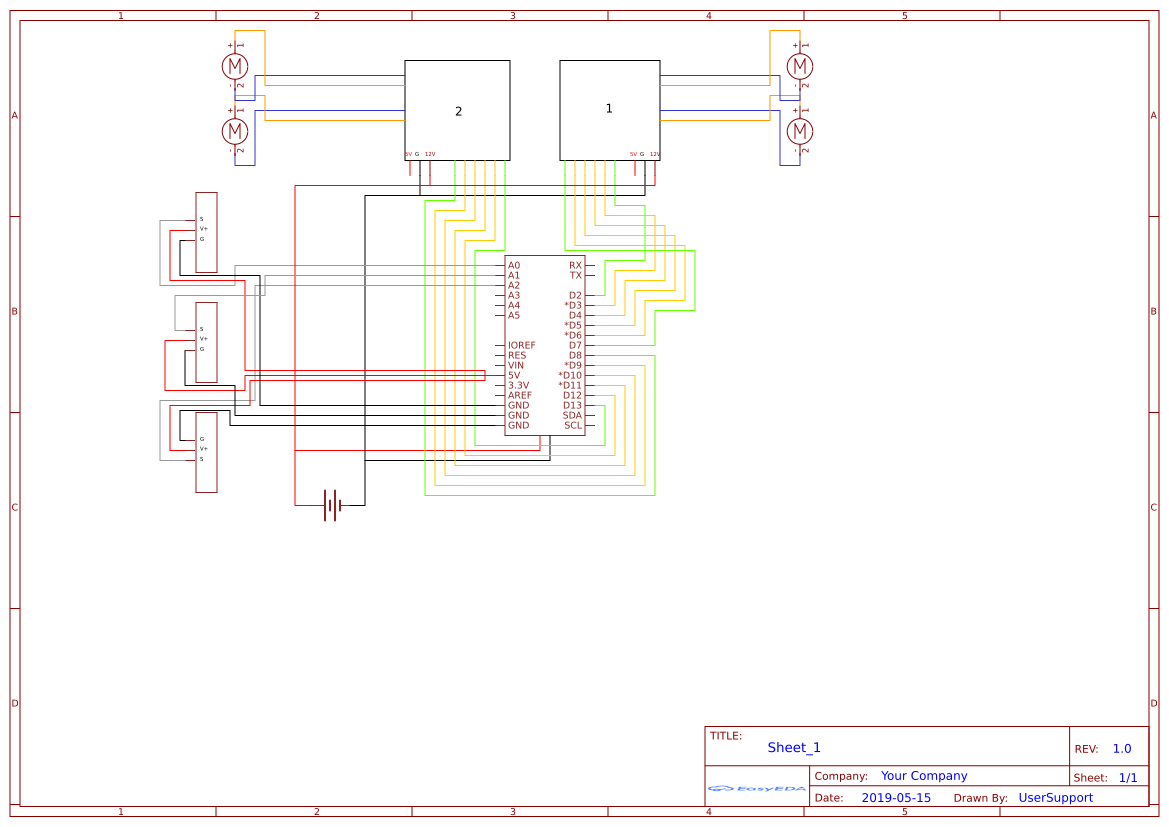Select the battery symbol in the schematic
Viewport: 1169px width, 827px height.
pos(333,506)
